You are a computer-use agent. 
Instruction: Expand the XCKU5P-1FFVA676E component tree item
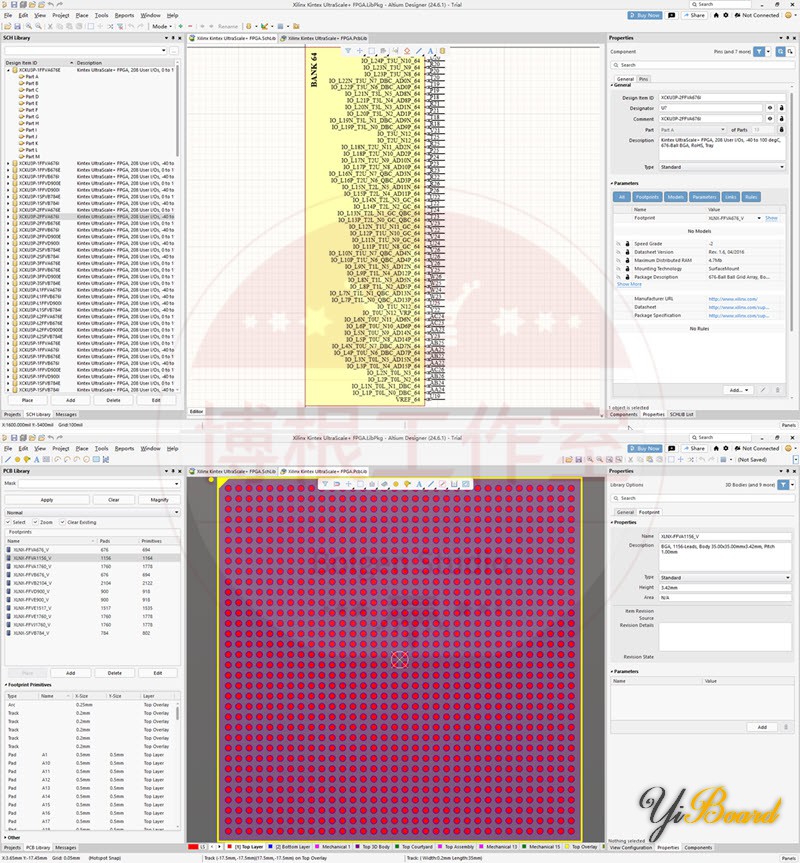click(x=8, y=71)
